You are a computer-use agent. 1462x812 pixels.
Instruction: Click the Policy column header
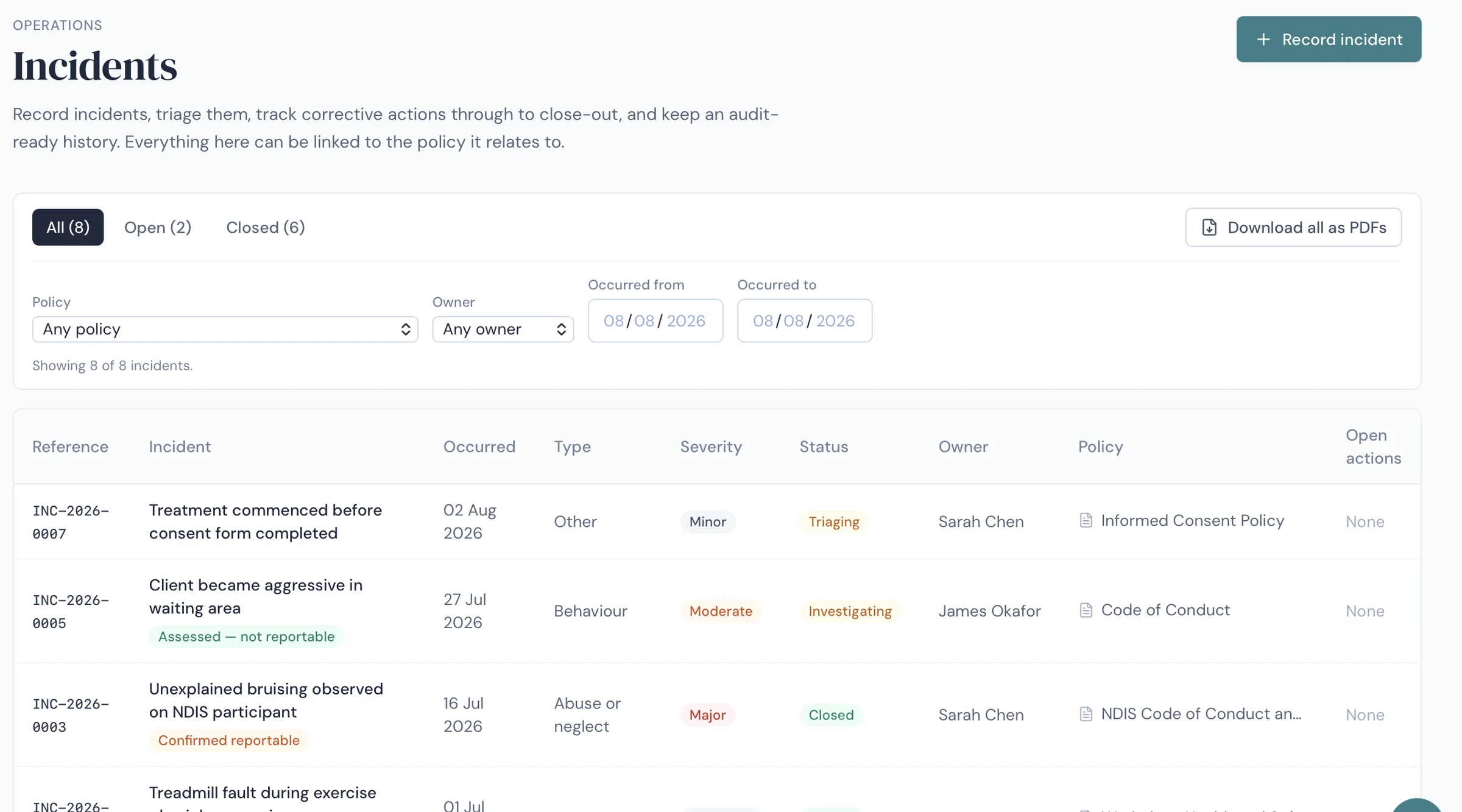click(x=1100, y=447)
